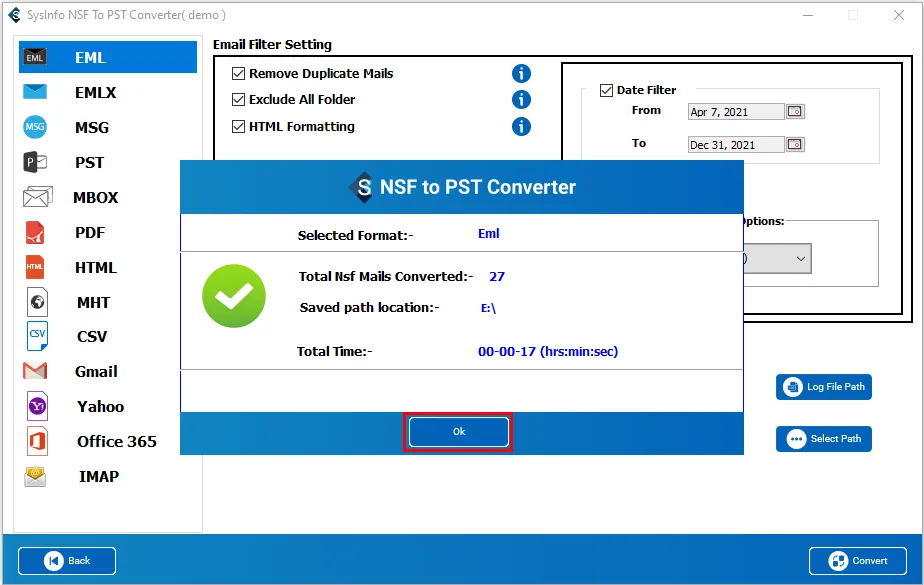924x585 pixels.
Task: Select the EML format icon
Action: 35,57
